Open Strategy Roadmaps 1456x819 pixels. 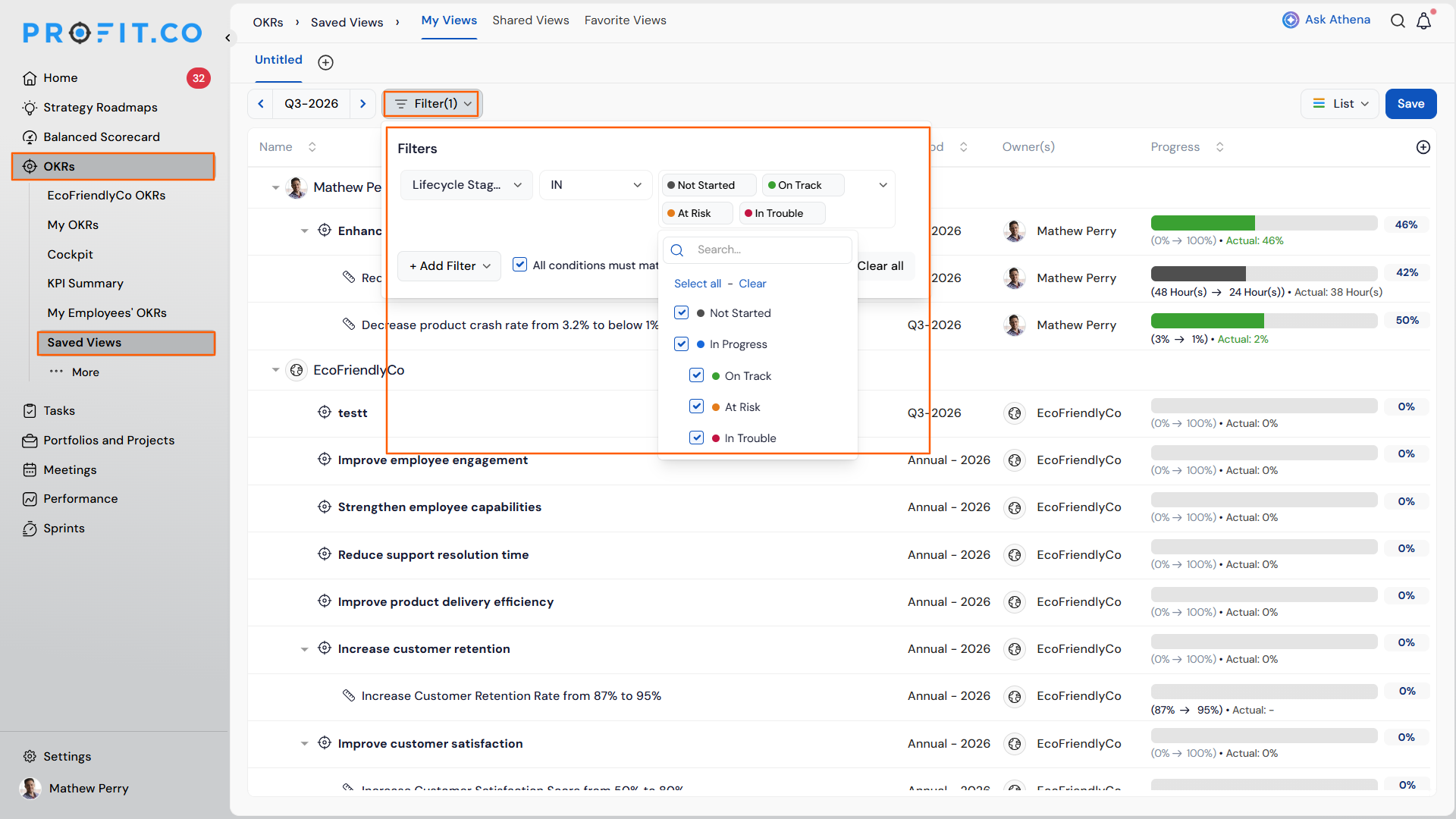point(100,108)
